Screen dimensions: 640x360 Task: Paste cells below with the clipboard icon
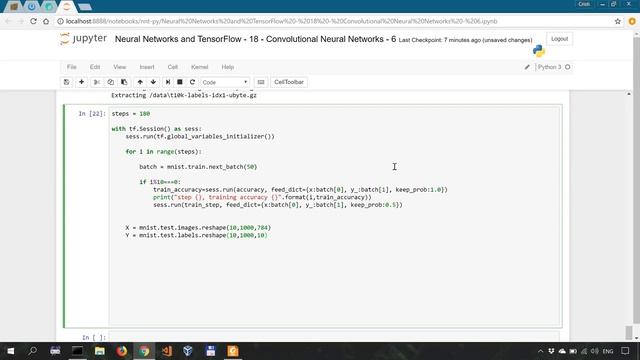(124, 82)
